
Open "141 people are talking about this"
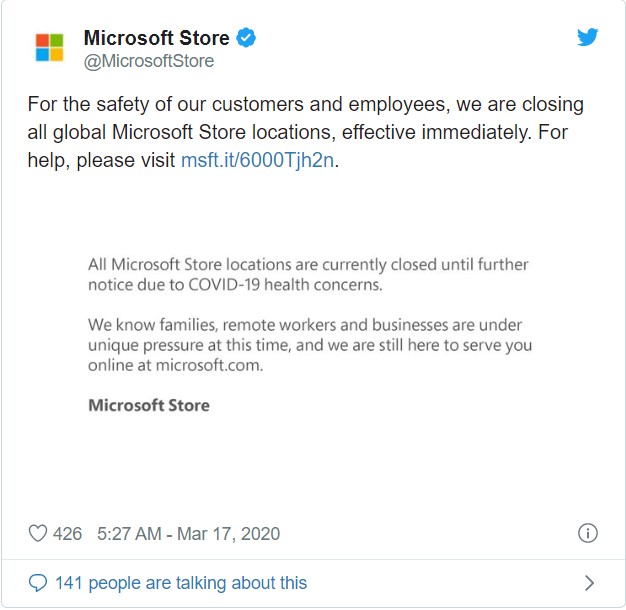(181, 583)
